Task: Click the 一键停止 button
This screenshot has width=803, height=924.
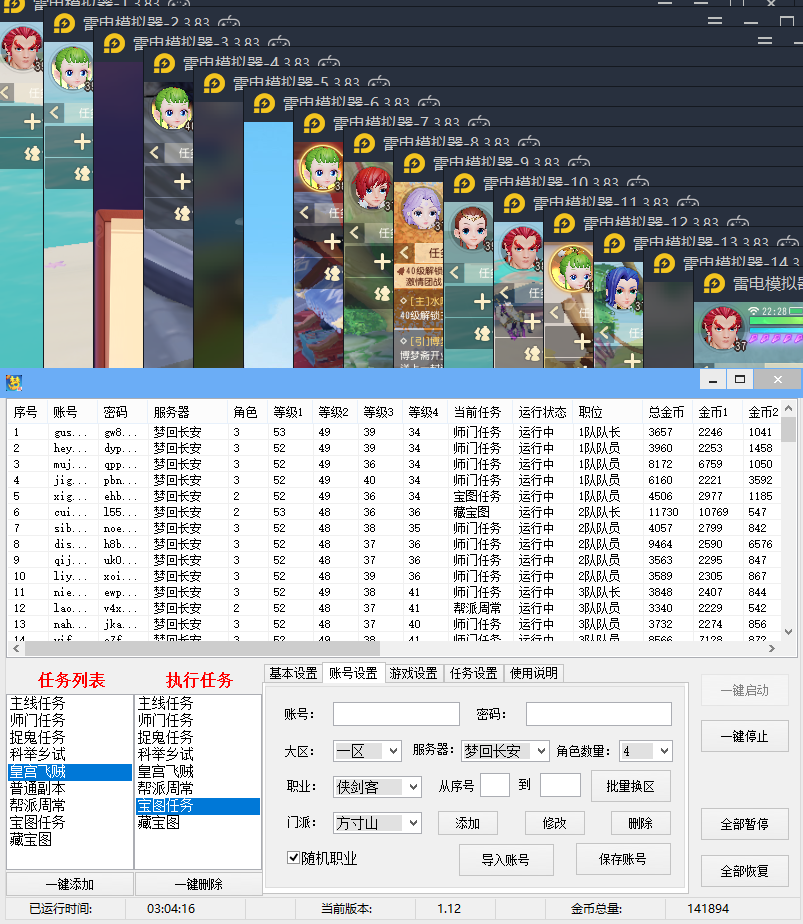Action: coord(745,736)
